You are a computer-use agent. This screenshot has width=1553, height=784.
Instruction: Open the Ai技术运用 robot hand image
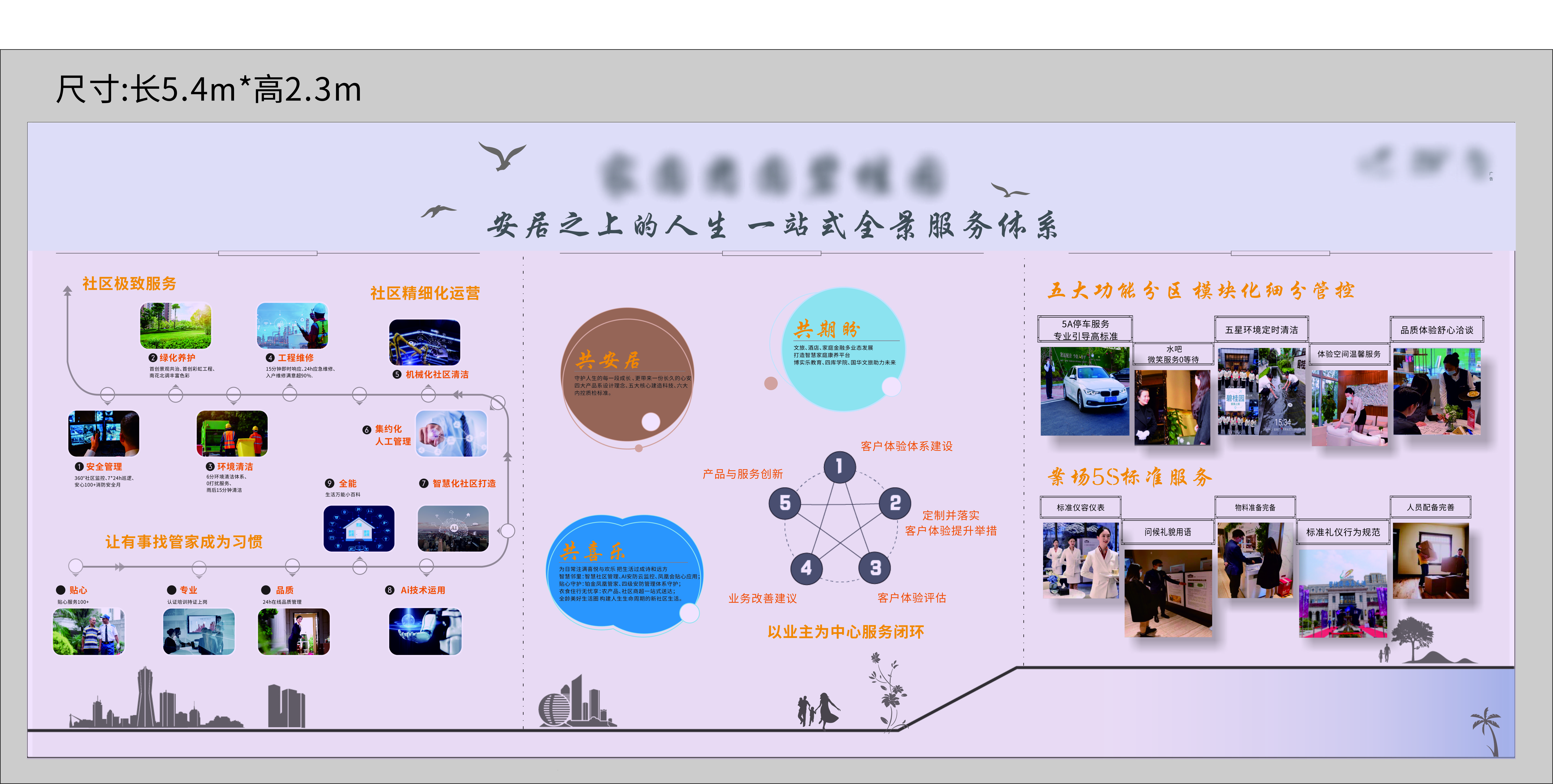click(x=425, y=631)
